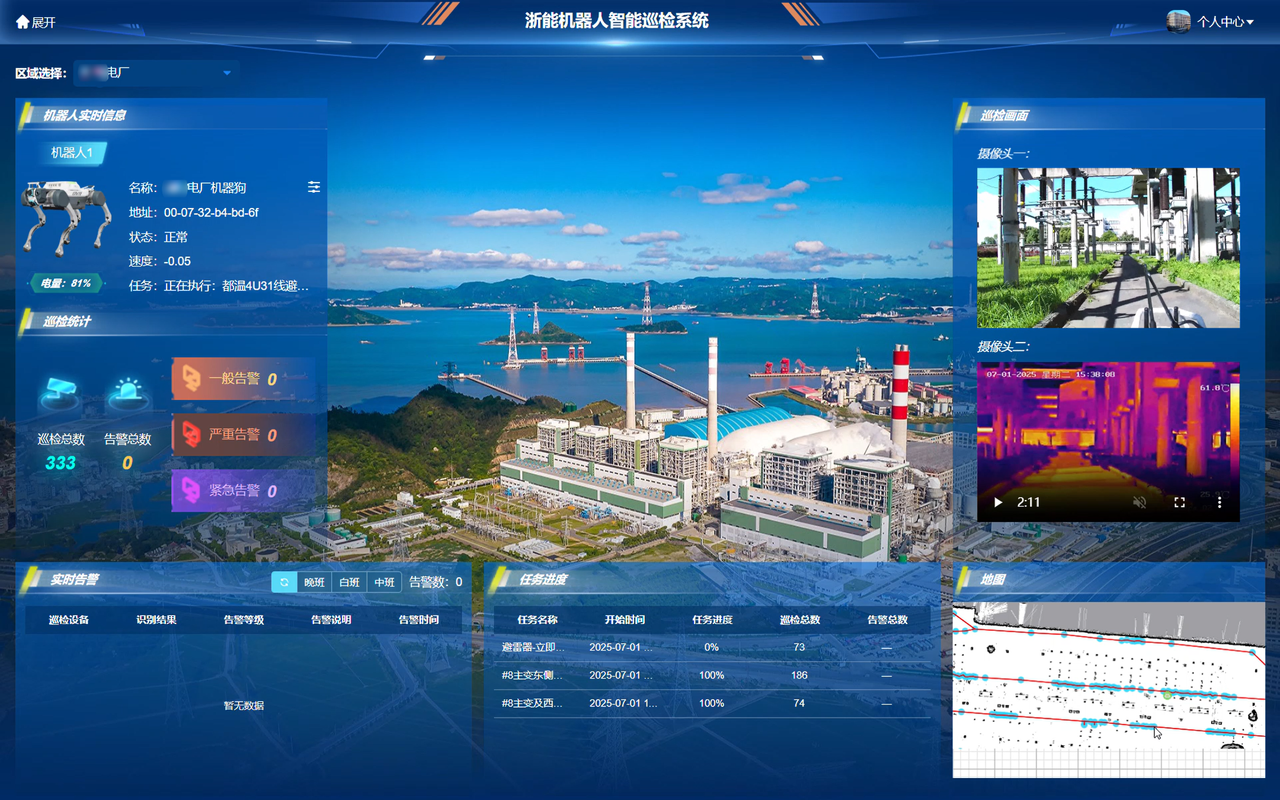Click the robot dog image
The image size is (1280, 800).
click(66, 215)
